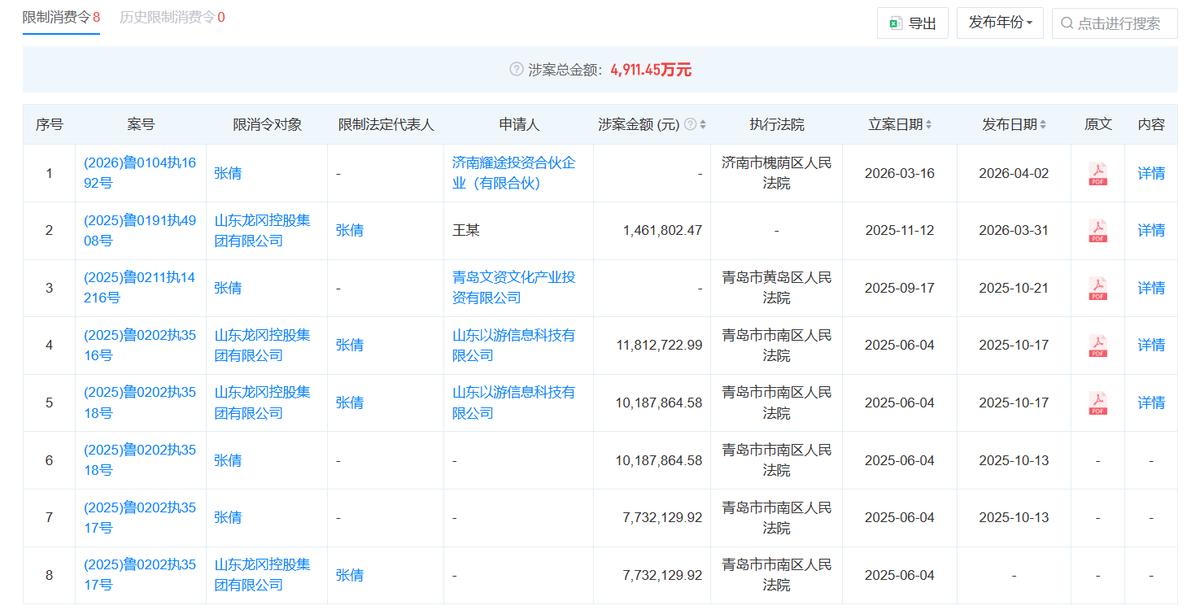Switch to 历史限制消费令 tab
1200x613 pixels.
pos(172,17)
